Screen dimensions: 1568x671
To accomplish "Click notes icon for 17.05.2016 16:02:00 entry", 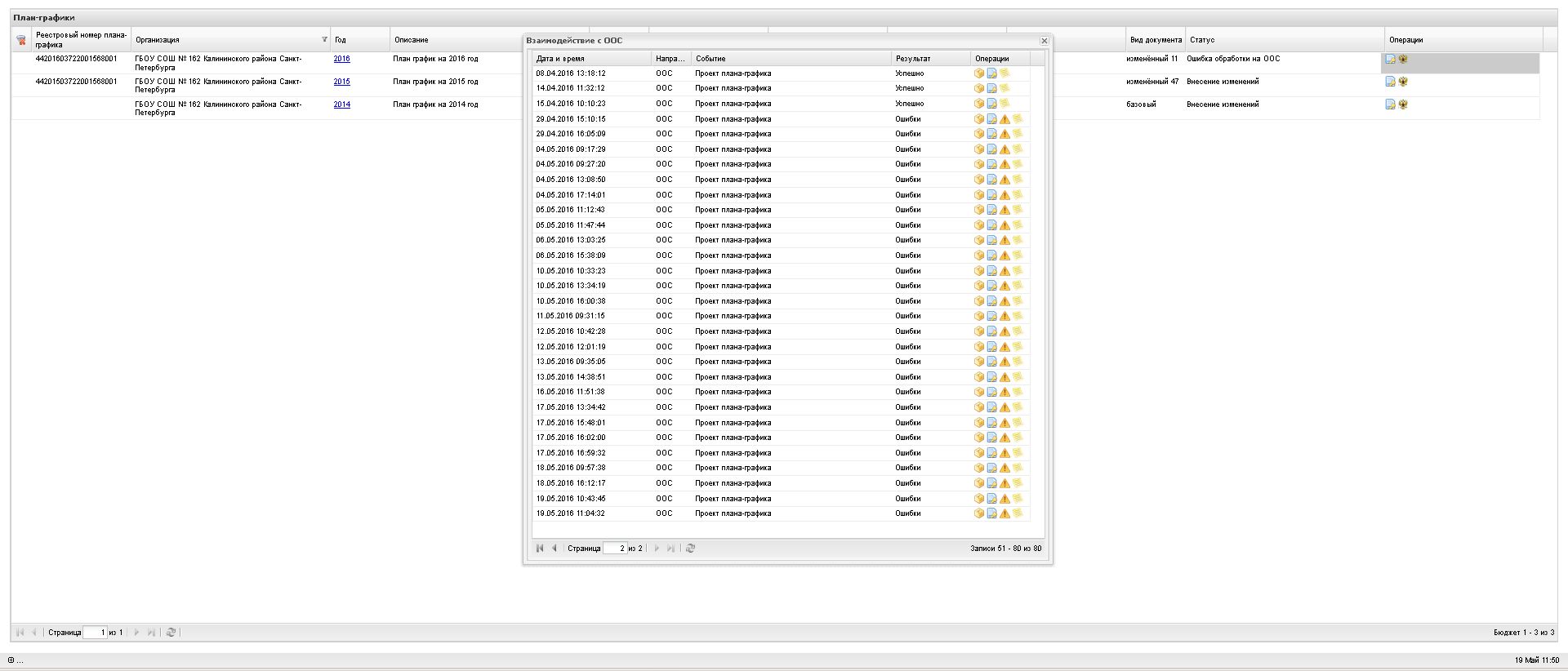I will 1018,438.
